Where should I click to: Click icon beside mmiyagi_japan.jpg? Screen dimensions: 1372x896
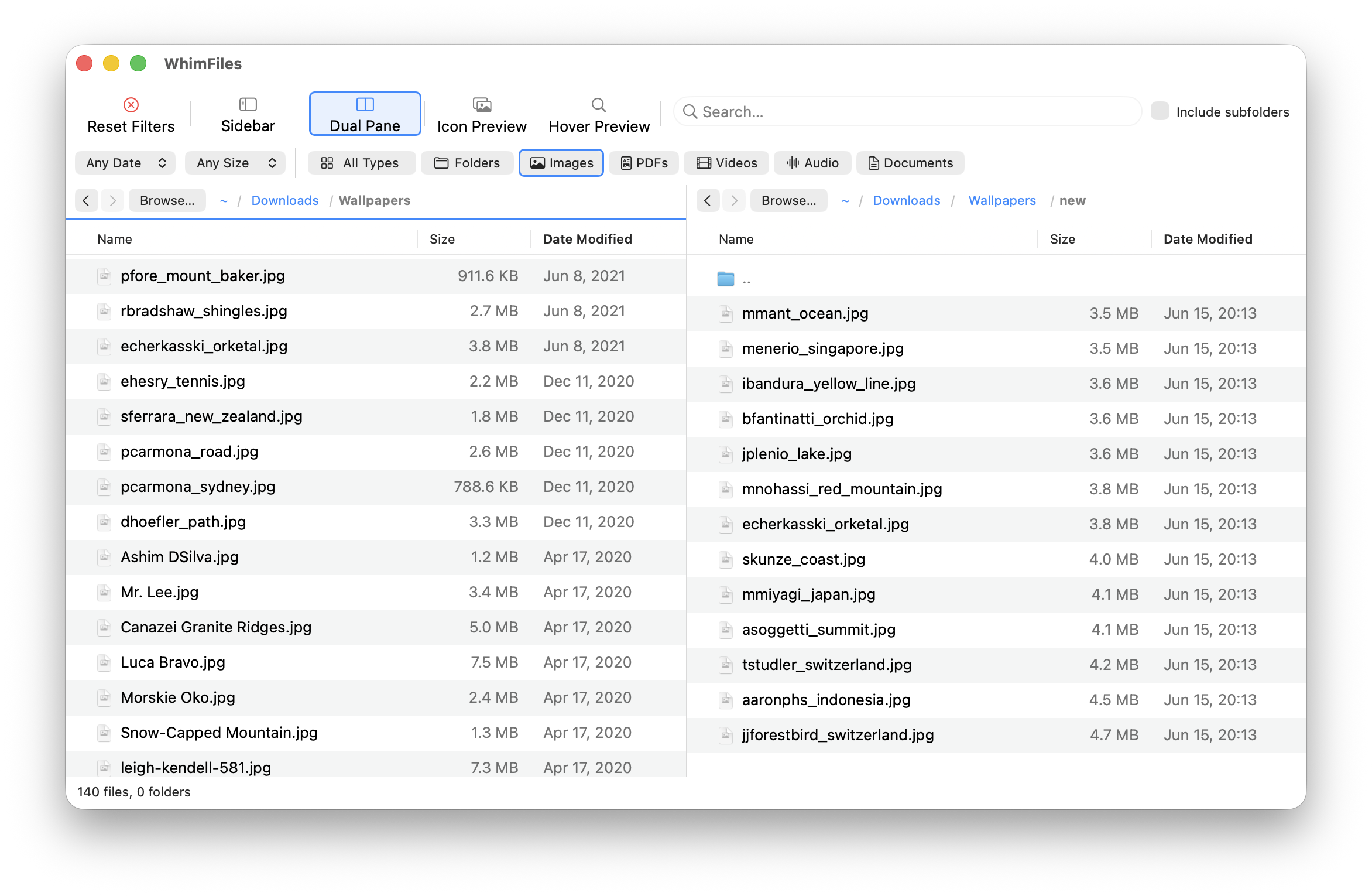click(726, 594)
